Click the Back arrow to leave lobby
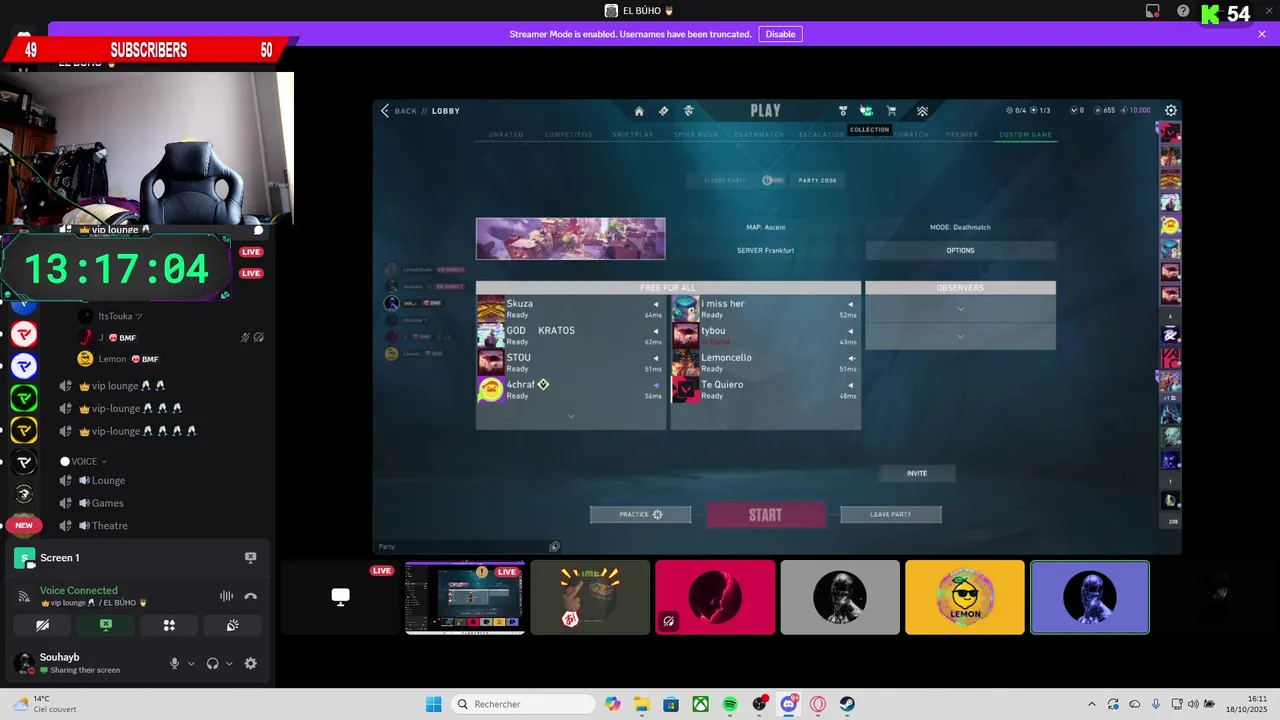The height and width of the screenshot is (720, 1280). pyautogui.click(x=385, y=111)
